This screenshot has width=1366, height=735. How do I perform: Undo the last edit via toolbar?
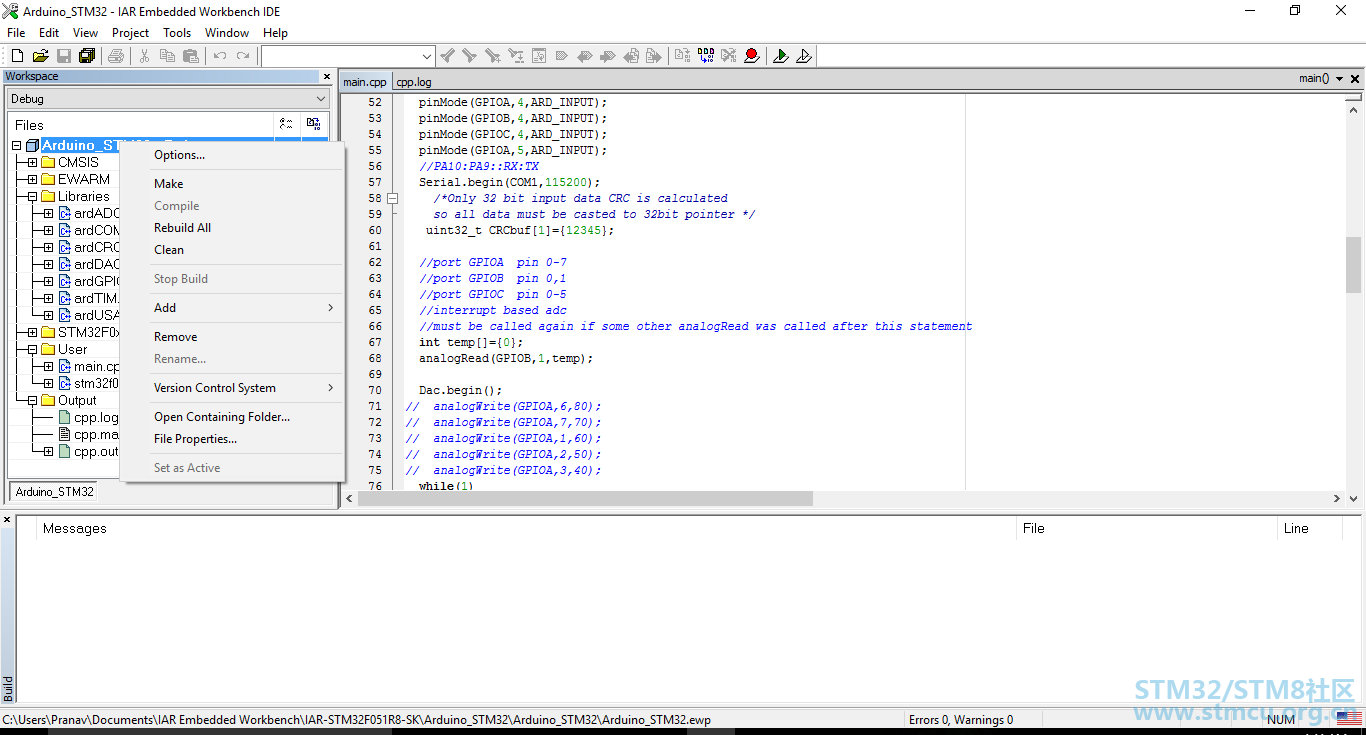pos(220,56)
